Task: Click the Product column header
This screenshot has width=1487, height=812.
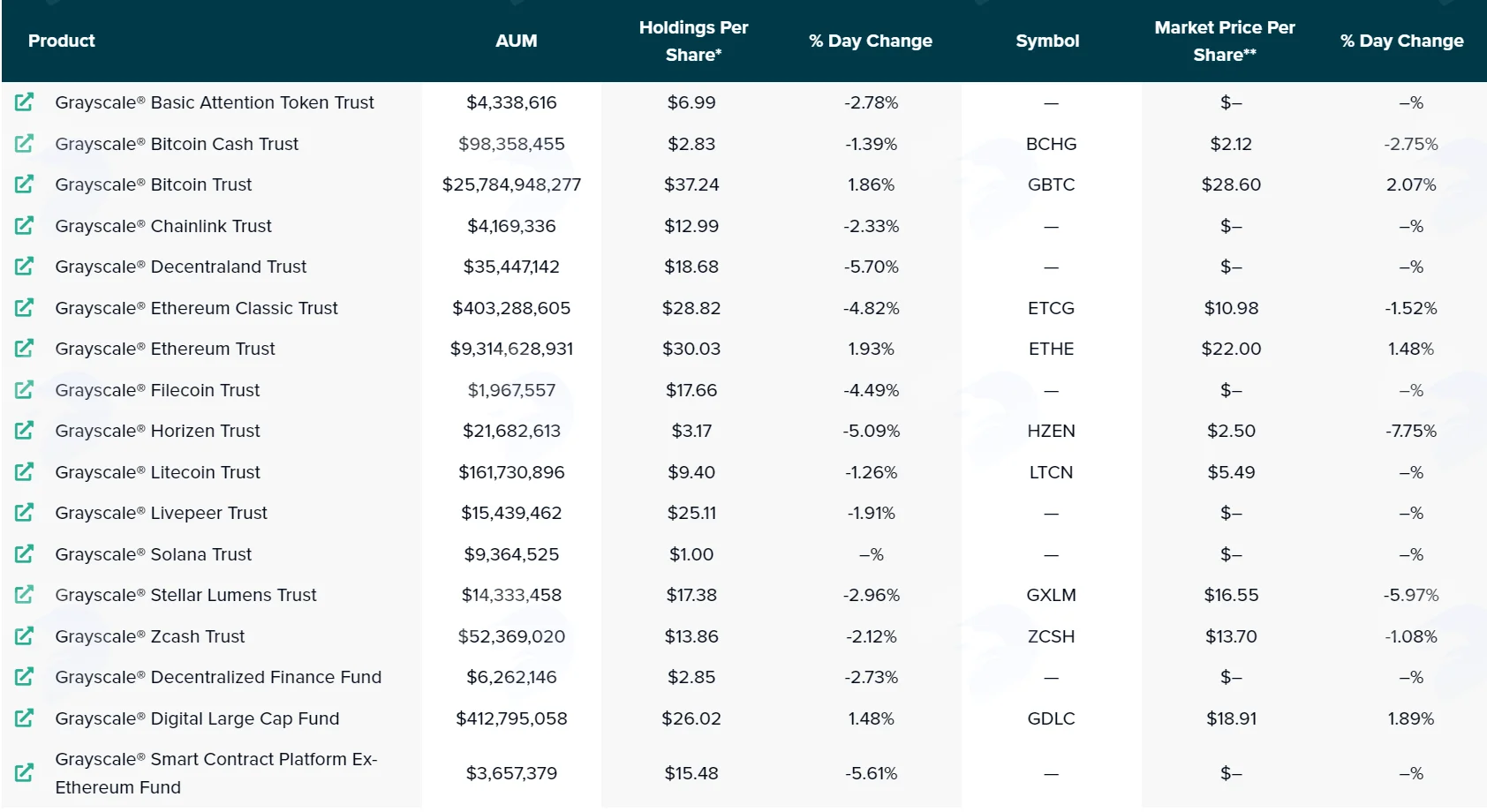Action: click(x=61, y=41)
